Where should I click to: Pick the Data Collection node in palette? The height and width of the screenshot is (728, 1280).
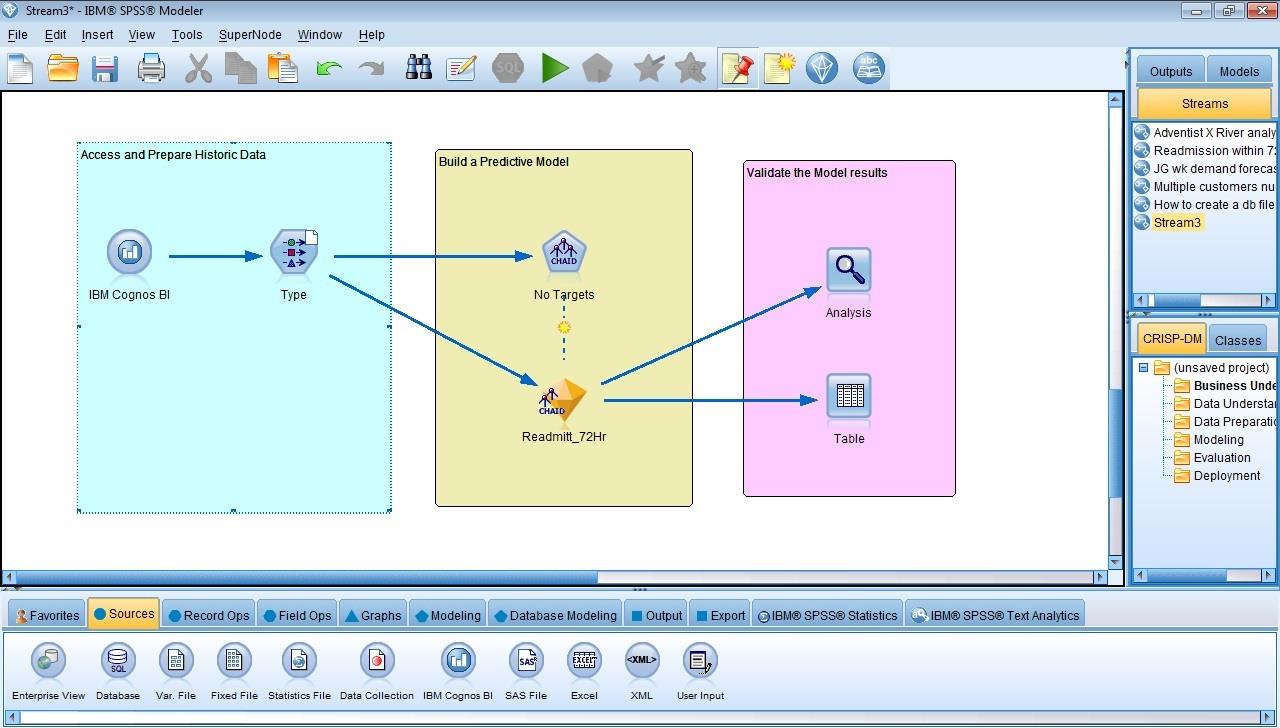coord(377,661)
